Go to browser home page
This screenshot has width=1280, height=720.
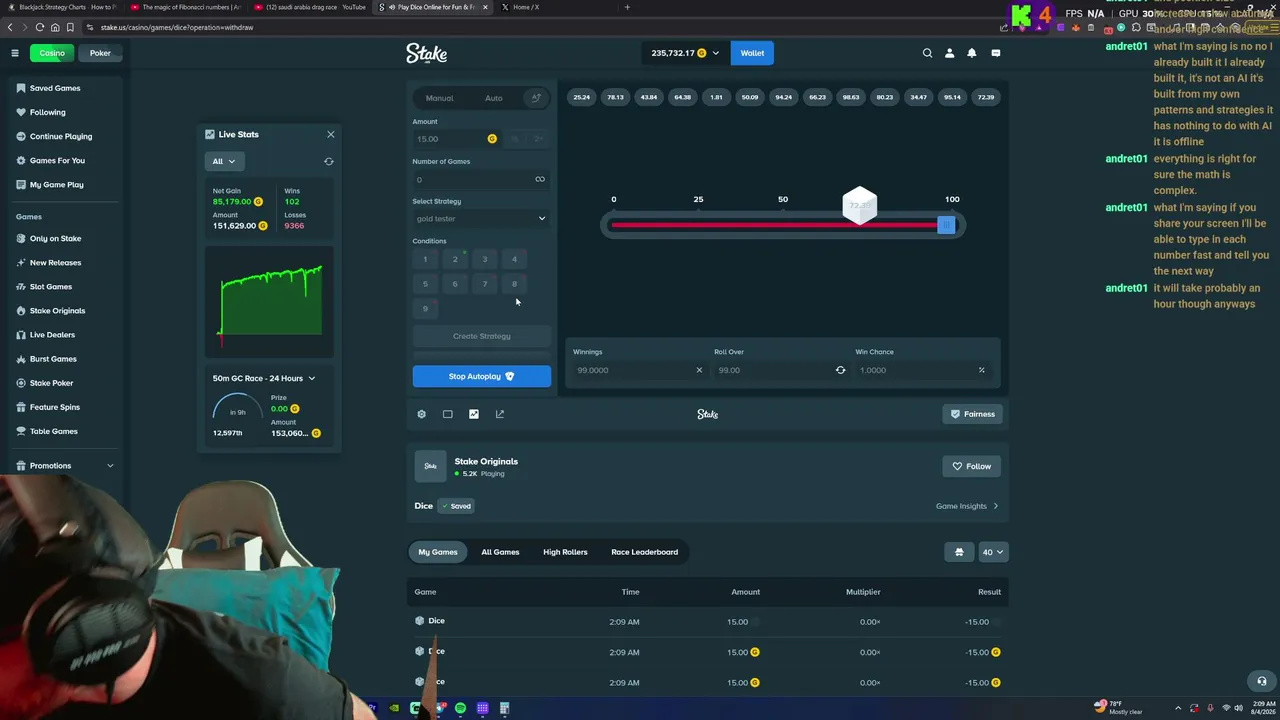click(x=55, y=27)
